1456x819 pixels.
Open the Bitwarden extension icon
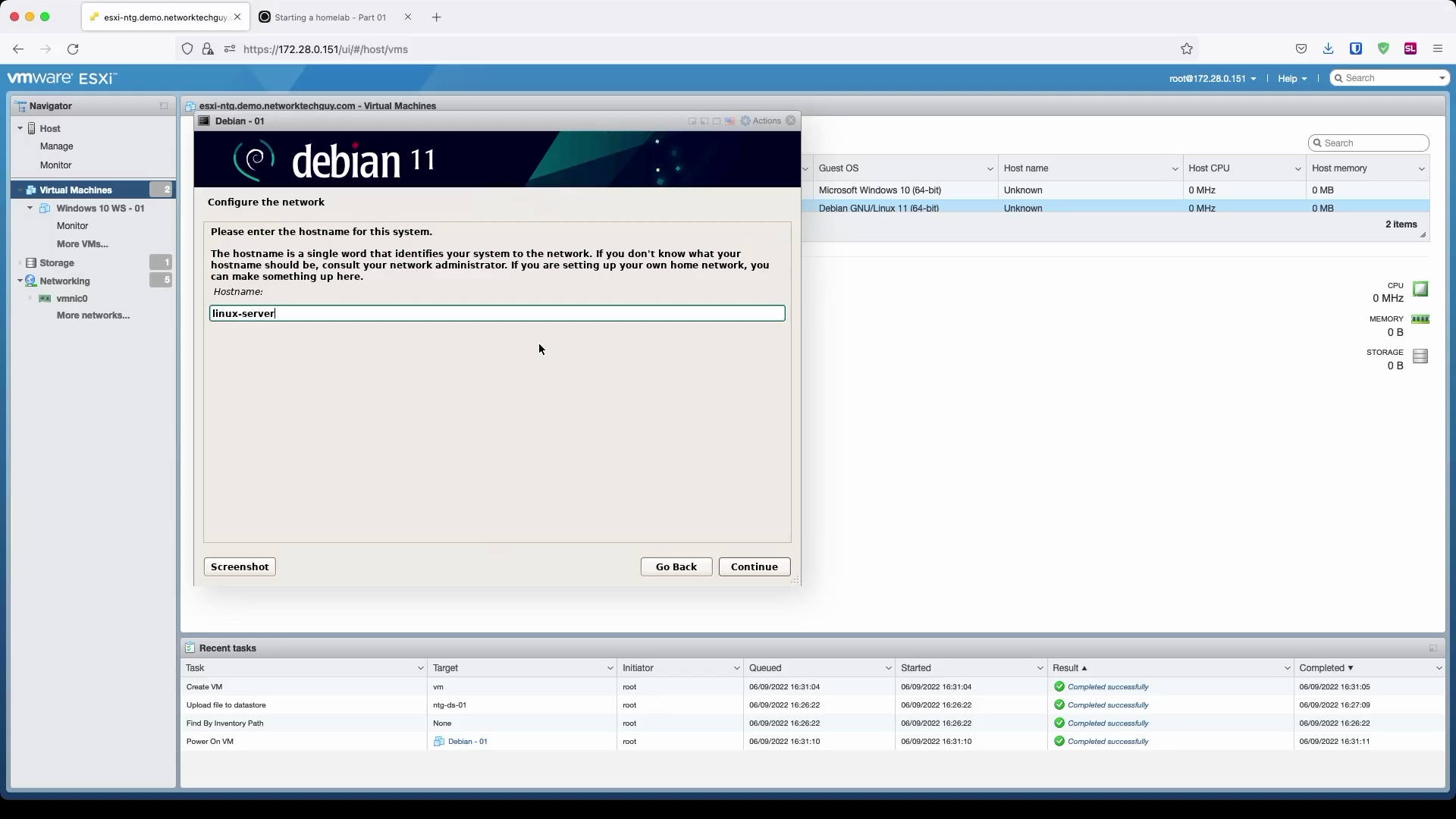[x=1356, y=49]
